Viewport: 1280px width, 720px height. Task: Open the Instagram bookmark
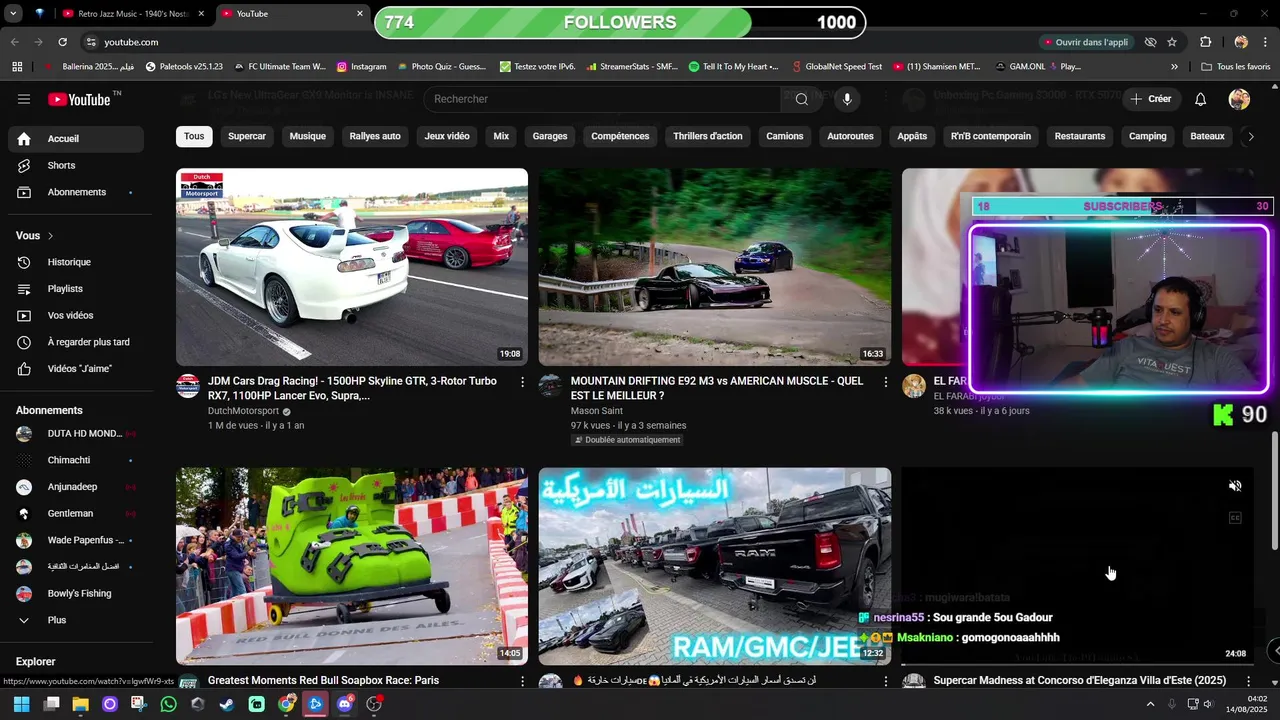362,67
